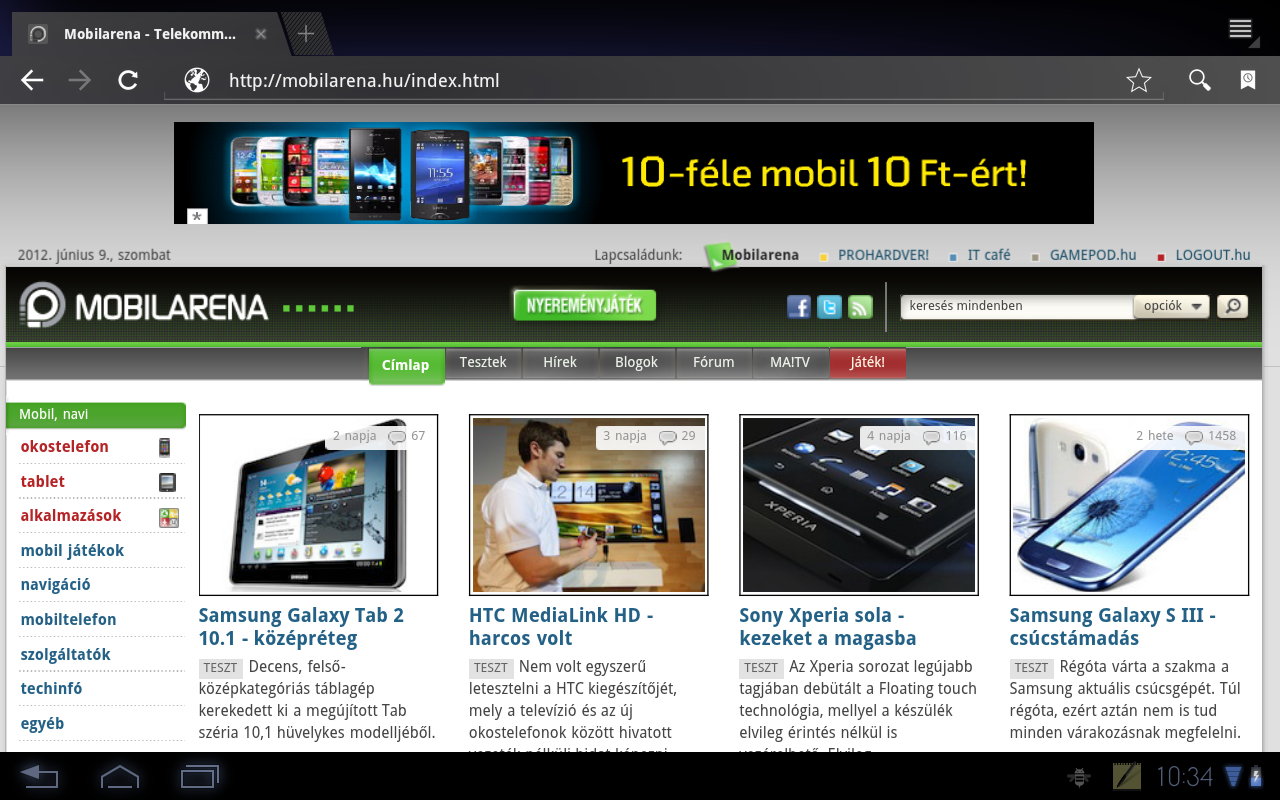This screenshot has width=1280, height=800.
Task: Click the Mobilarena logo
Action: (144, 306)
